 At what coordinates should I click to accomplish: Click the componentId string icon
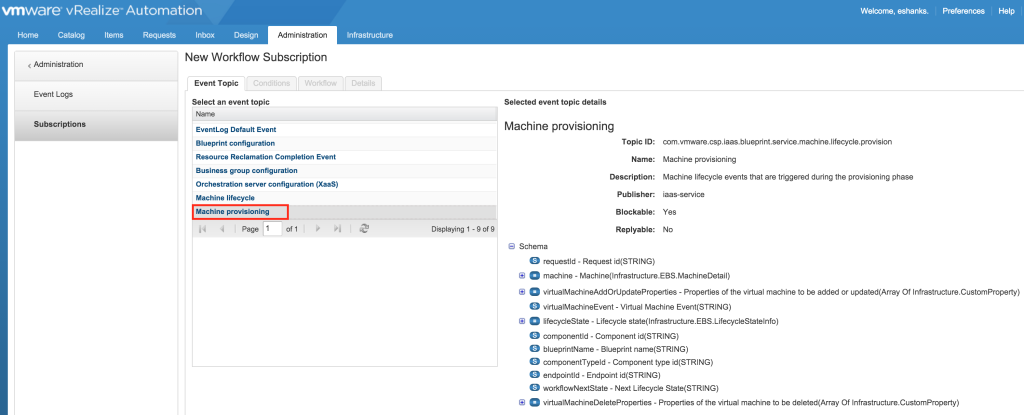click(x=534, y=335)
